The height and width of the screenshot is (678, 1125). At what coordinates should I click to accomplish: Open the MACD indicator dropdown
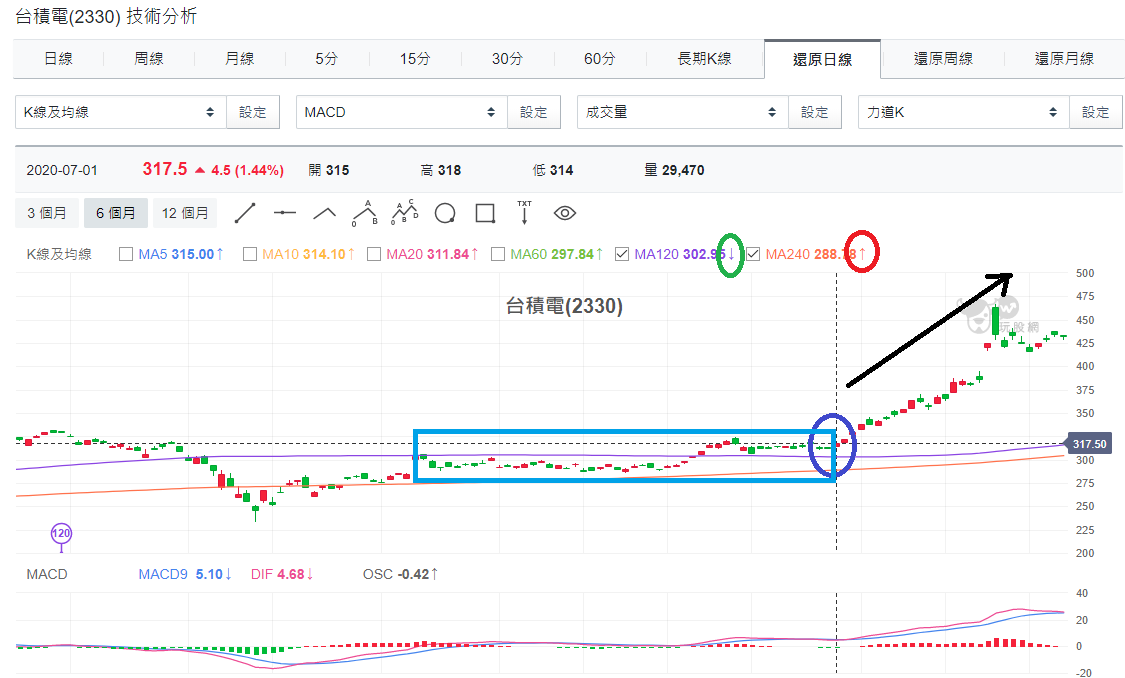tap(402, 113)
